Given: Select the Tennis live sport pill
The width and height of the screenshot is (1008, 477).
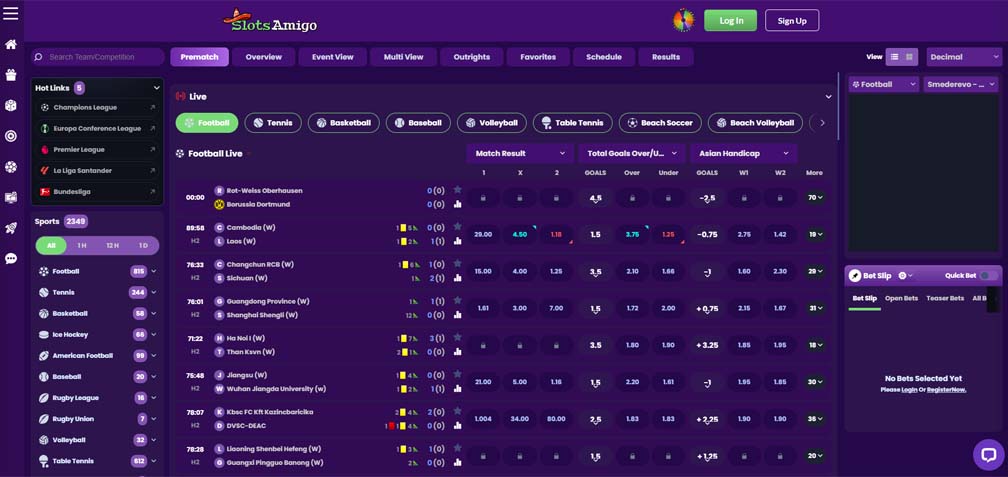Looking at the screenshot, I should tap(273, 123).
